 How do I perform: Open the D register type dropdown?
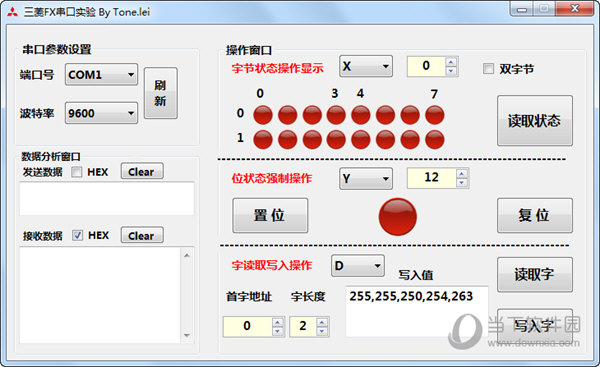[x=358, y=266]
